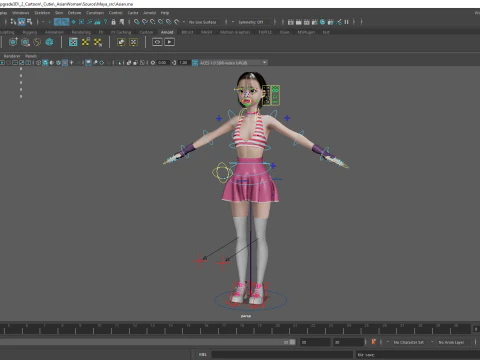
Task: Open the Help menu
Action: tap(165, 13)
